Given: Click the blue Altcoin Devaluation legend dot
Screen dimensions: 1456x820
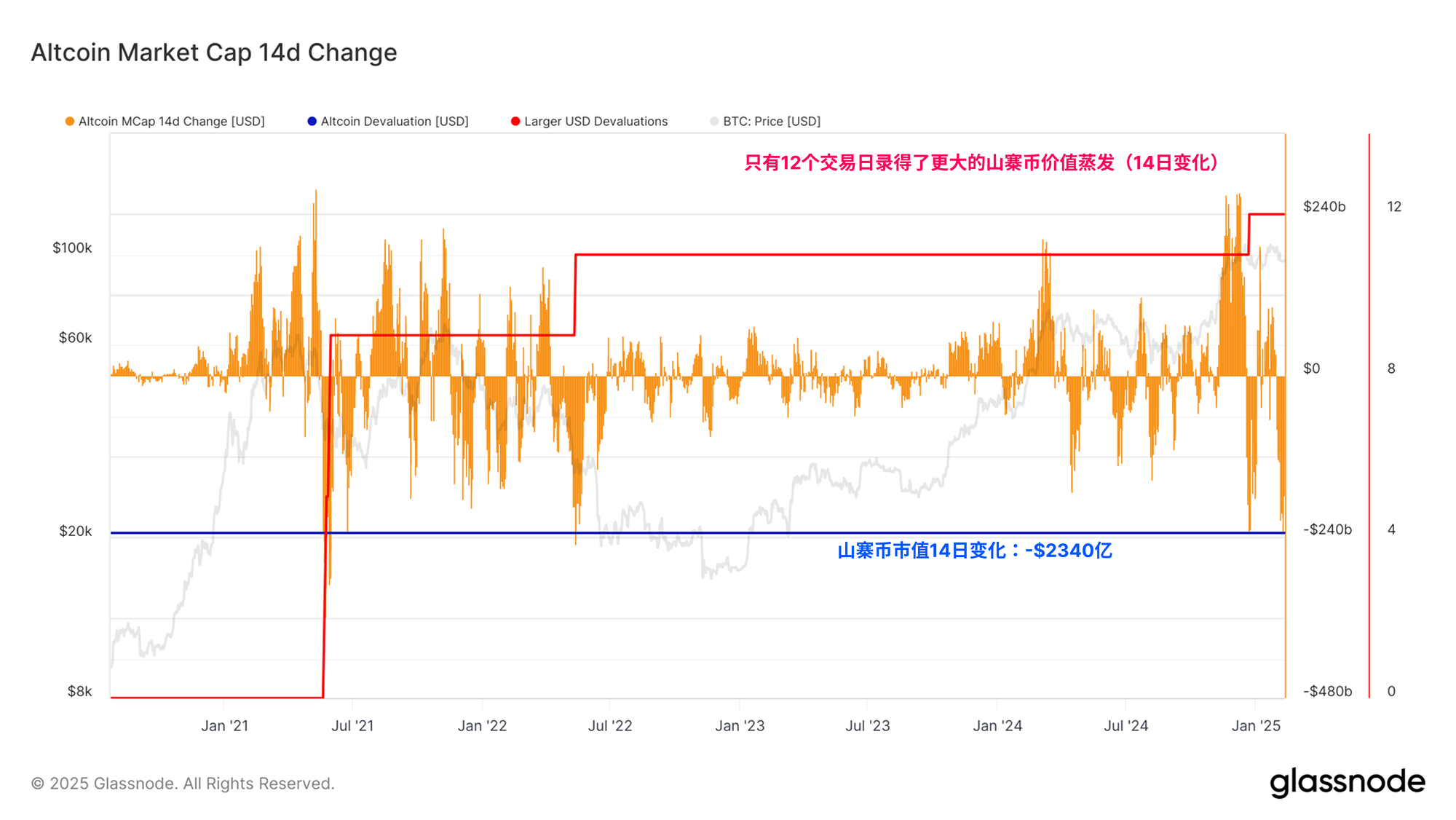Looking at the screenshot, I should (312, 122).
